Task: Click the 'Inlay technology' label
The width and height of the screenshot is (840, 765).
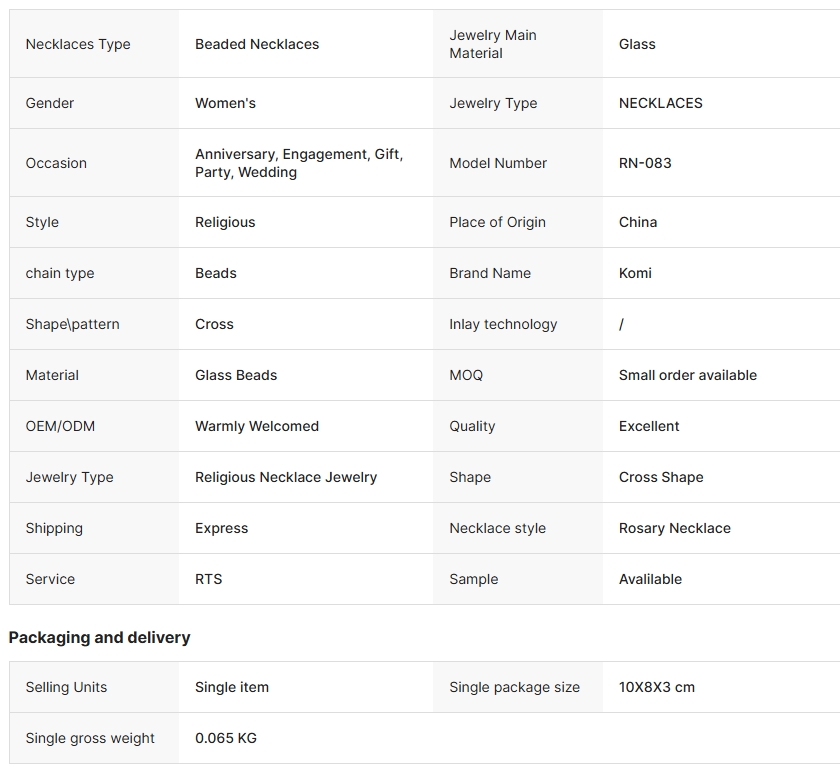Action: pyautogui.click(x=503, y=324)
